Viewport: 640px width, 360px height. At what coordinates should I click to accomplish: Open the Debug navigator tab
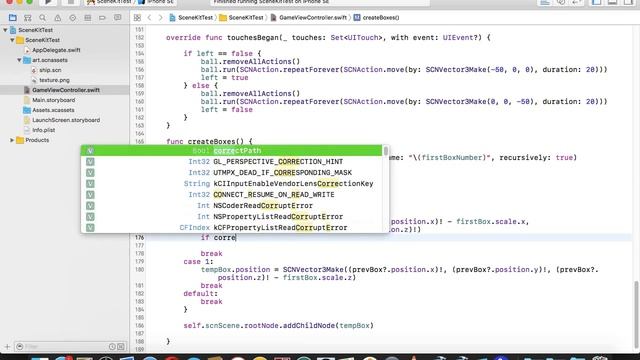[x=87, y=18]
